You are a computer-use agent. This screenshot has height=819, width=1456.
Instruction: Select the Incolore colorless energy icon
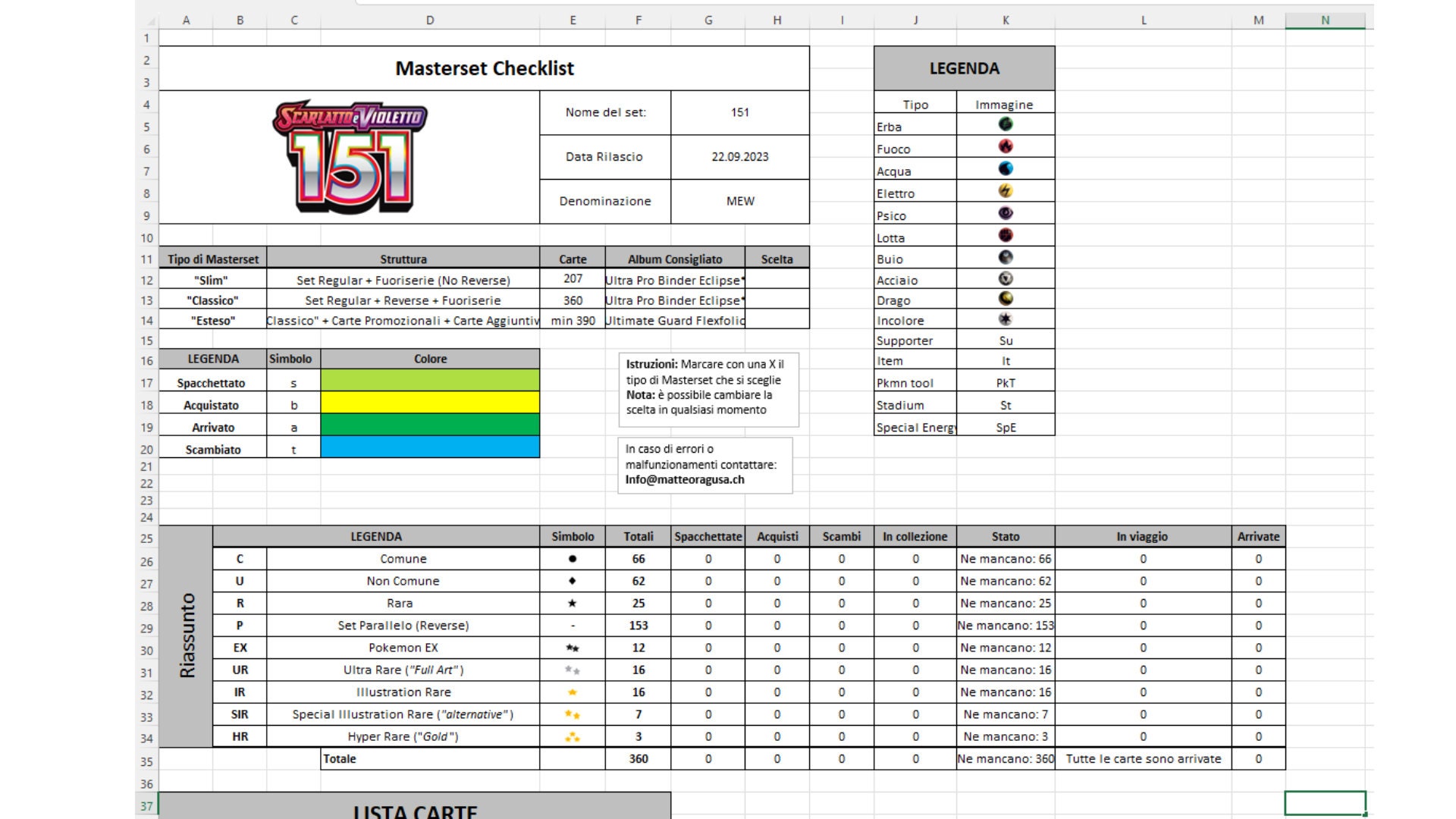pyautogui.click(x=1006, y=318)
